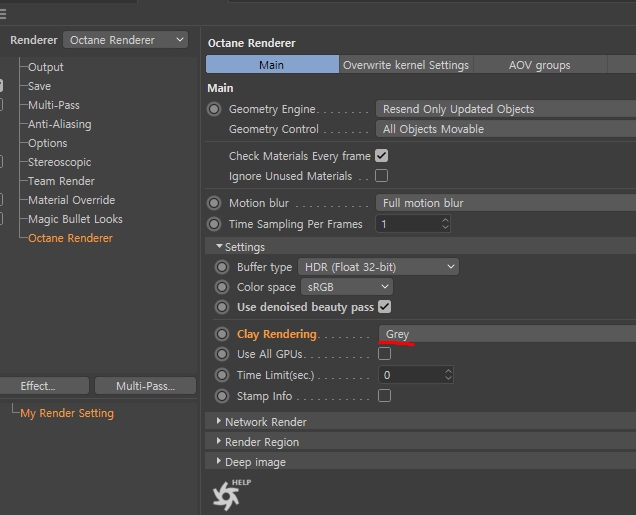The width and height of the screenshot is (636, 515).
Task: Open the hamburger menu icon
Action: click(2, 14)
